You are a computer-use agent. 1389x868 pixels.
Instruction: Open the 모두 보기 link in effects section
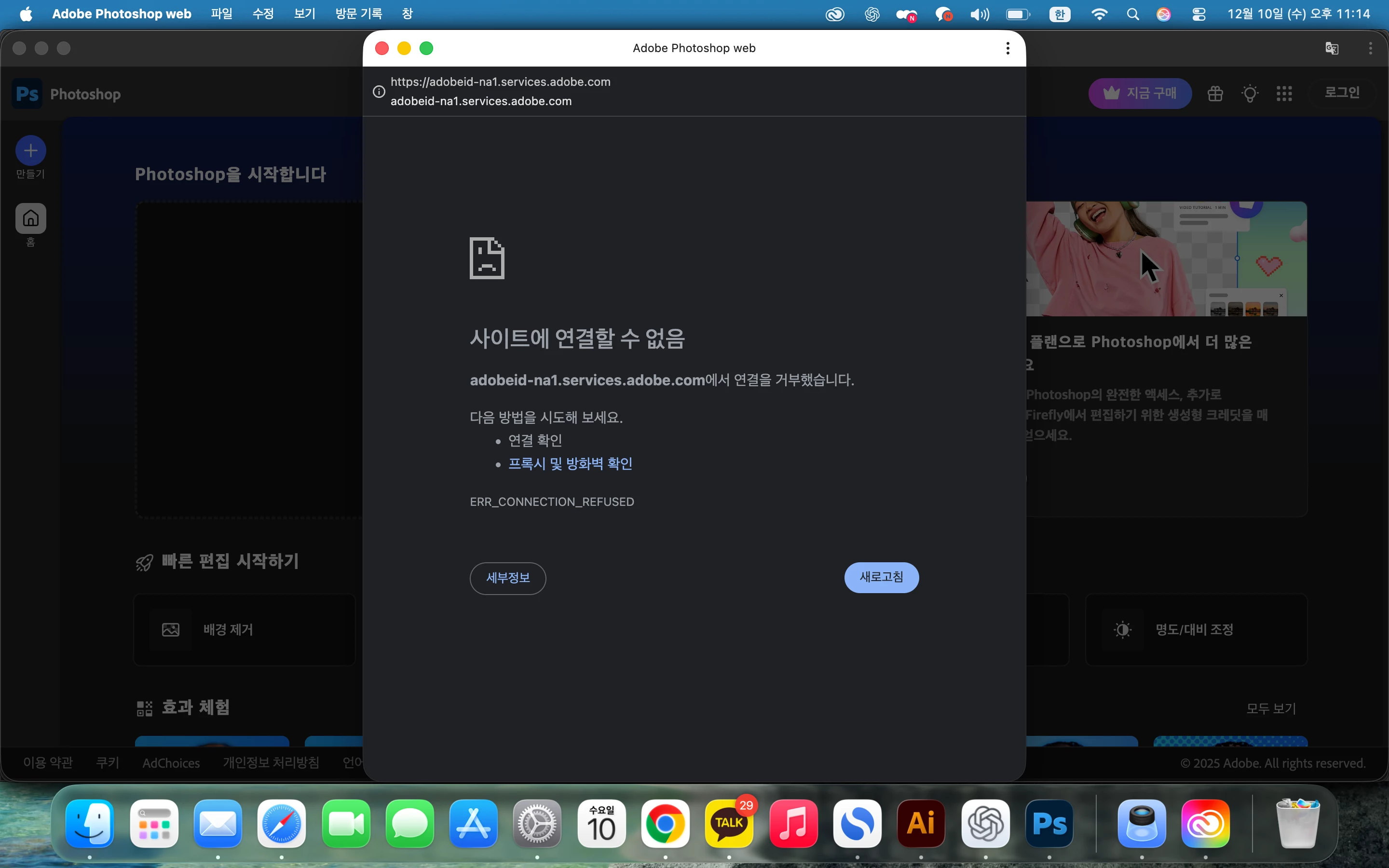pos(1271,708)
